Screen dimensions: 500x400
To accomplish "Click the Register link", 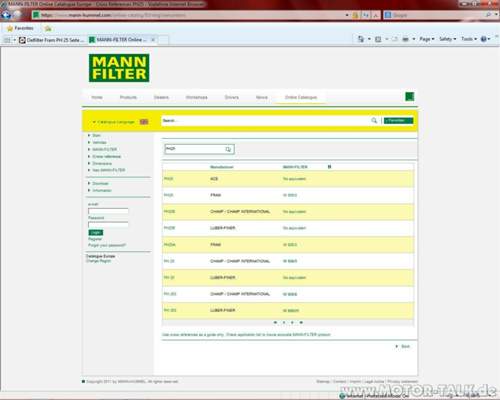I will (95, 239).
